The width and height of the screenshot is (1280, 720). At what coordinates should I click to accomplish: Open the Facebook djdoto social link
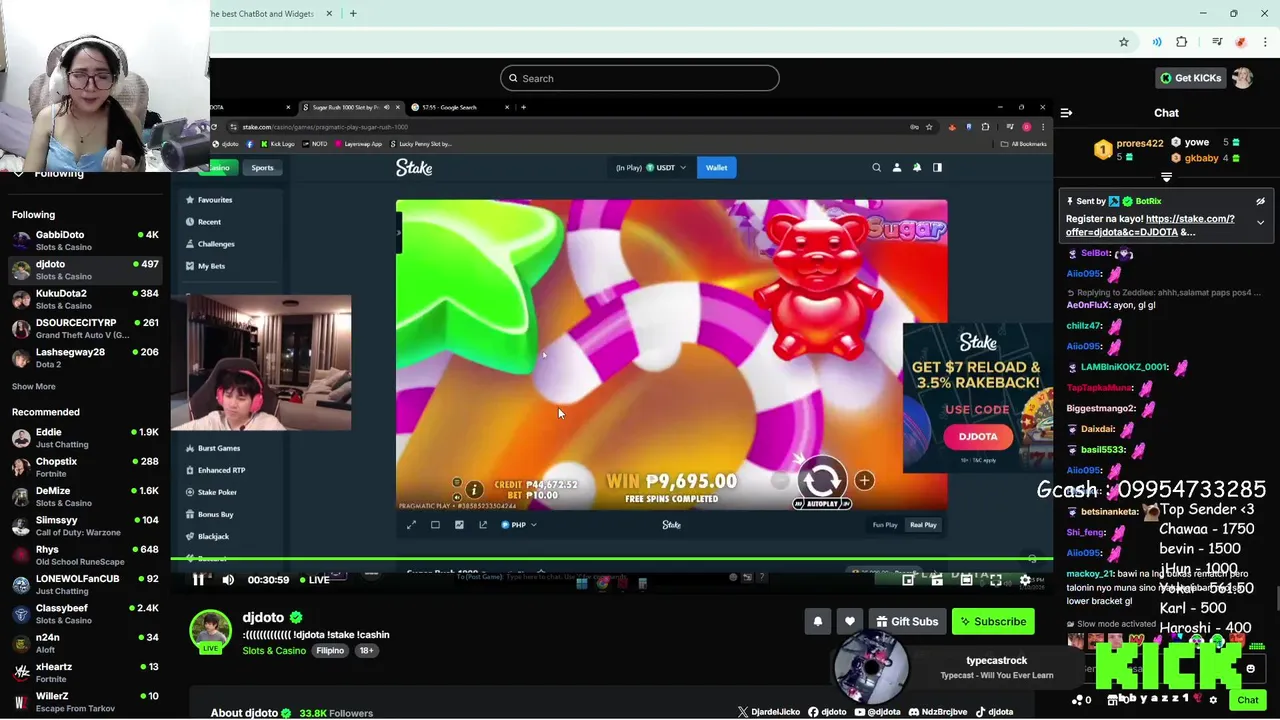click(826, 712)
